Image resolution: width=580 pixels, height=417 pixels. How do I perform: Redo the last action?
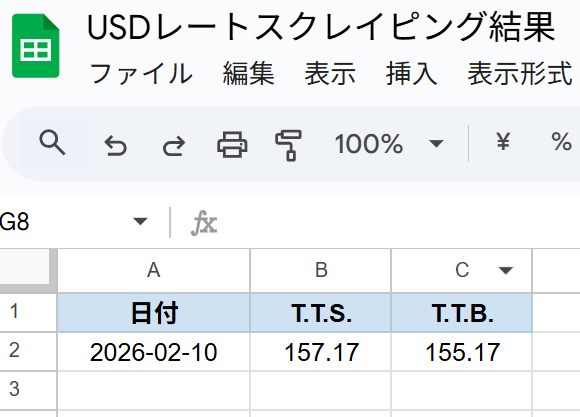(x=174, y=145)
